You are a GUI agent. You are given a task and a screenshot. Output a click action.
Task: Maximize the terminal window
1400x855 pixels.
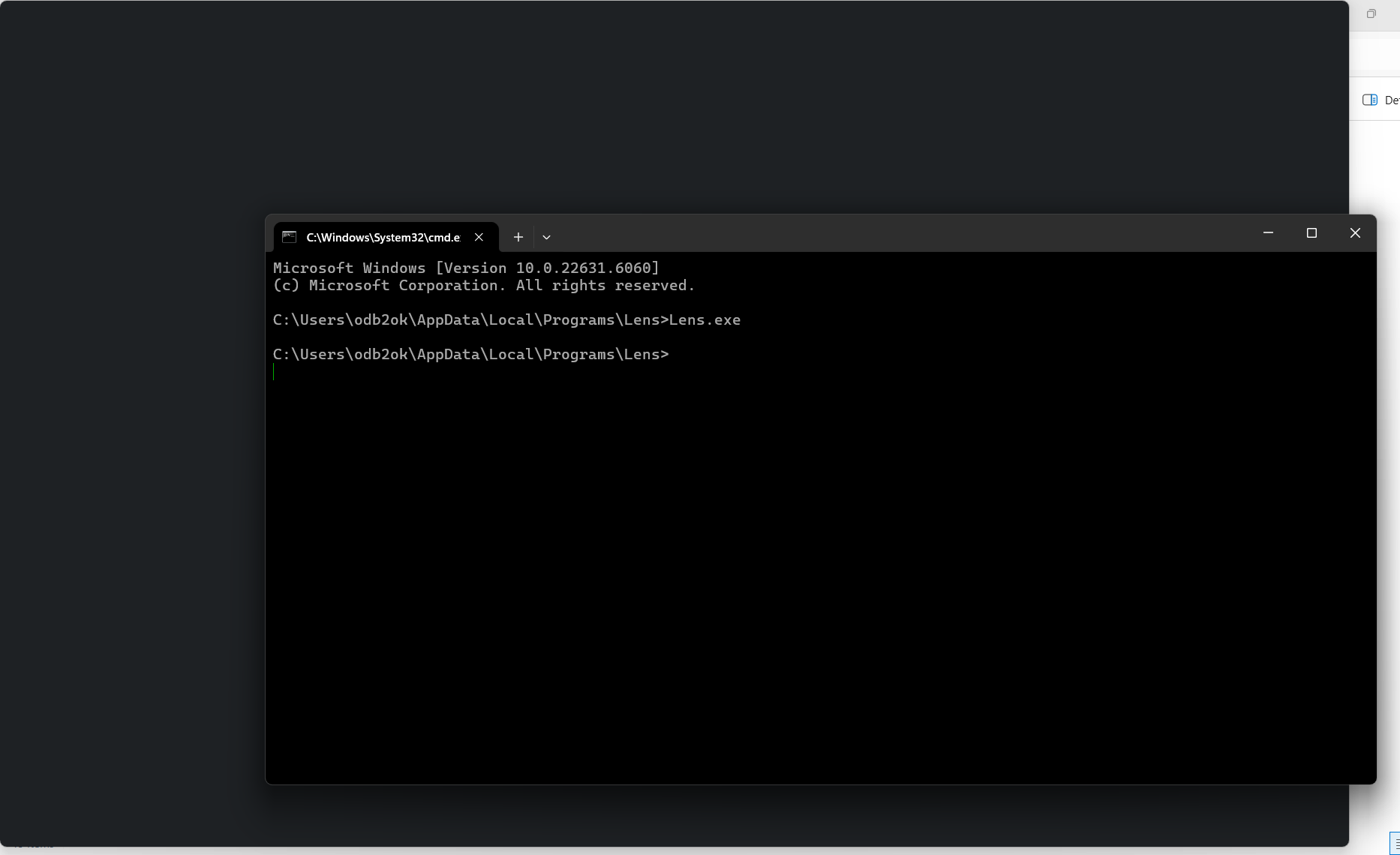(x=1311, y=233)
